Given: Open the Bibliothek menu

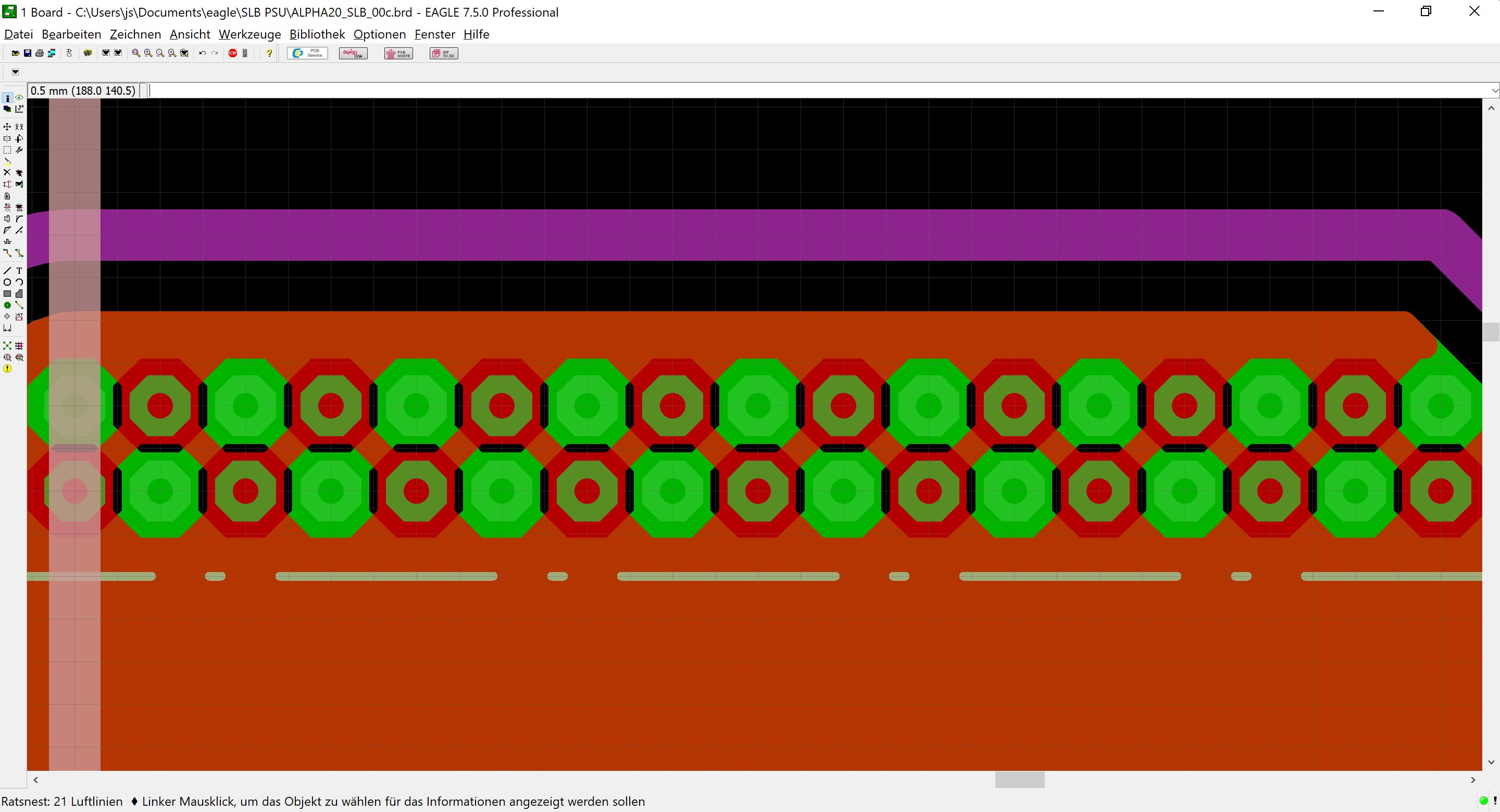Looking at the screenshot, I should click(x=317, y=34).
